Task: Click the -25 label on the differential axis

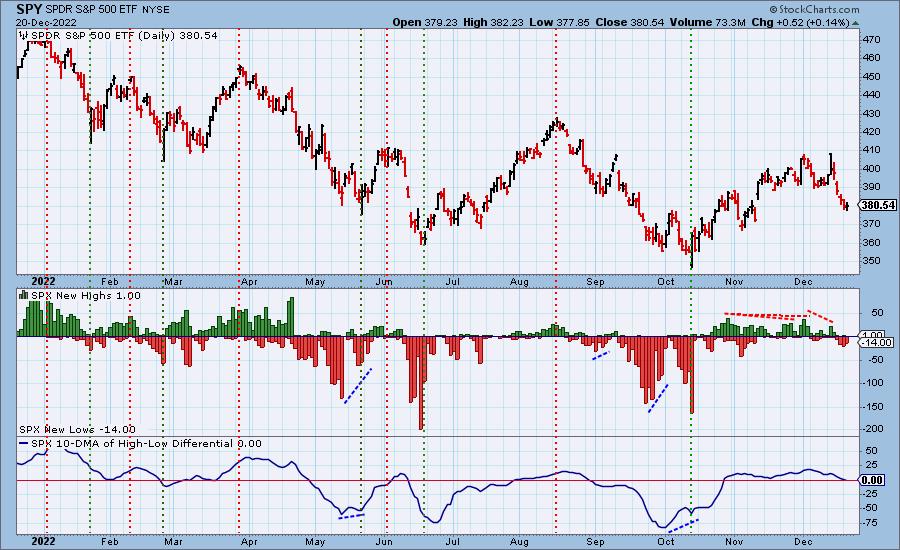Action: click(x=871, y=493)
